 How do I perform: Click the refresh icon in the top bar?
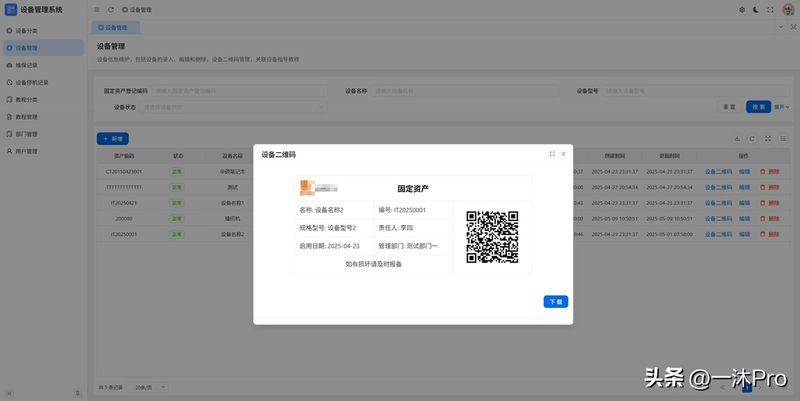[x=111, y=9]
